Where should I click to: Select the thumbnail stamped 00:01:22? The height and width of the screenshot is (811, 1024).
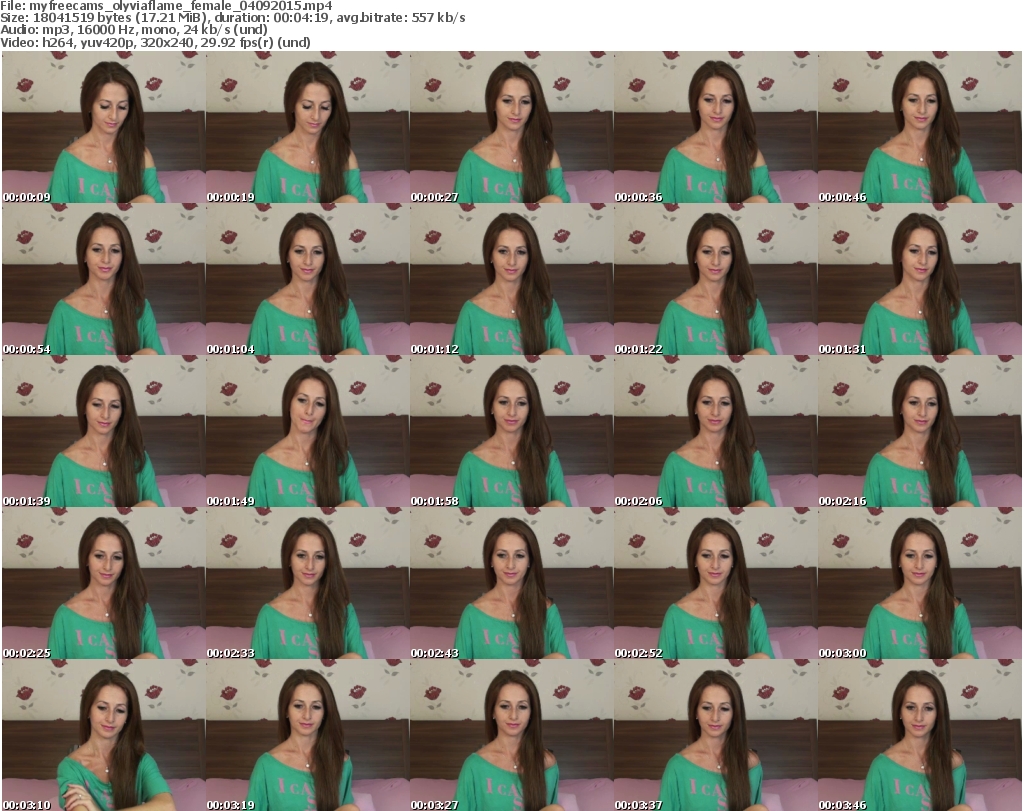pyautogui.click(x=715, y=279)
